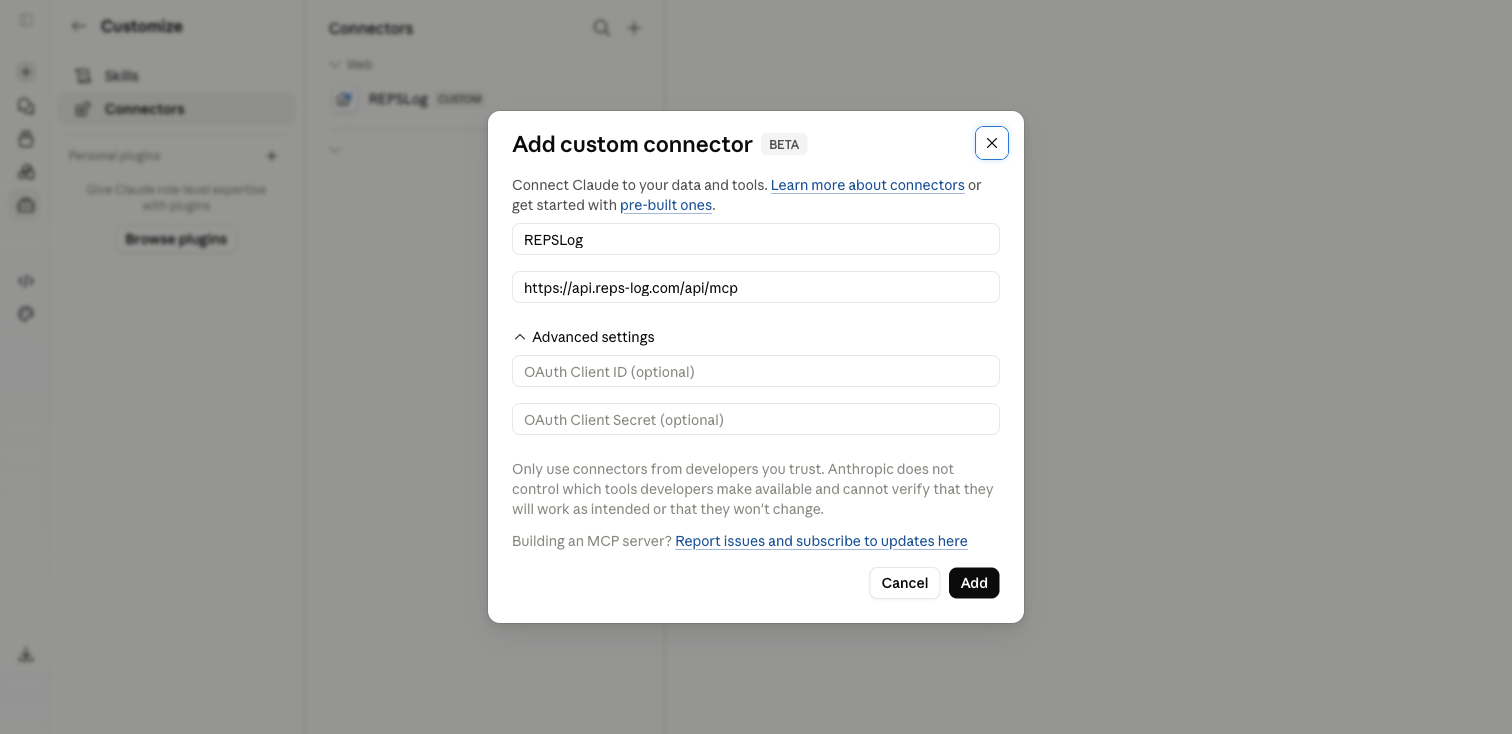Screen dimensions: 1512x734
Task: Click the Connectors plug icon in the sidebar
Action: 84,109
